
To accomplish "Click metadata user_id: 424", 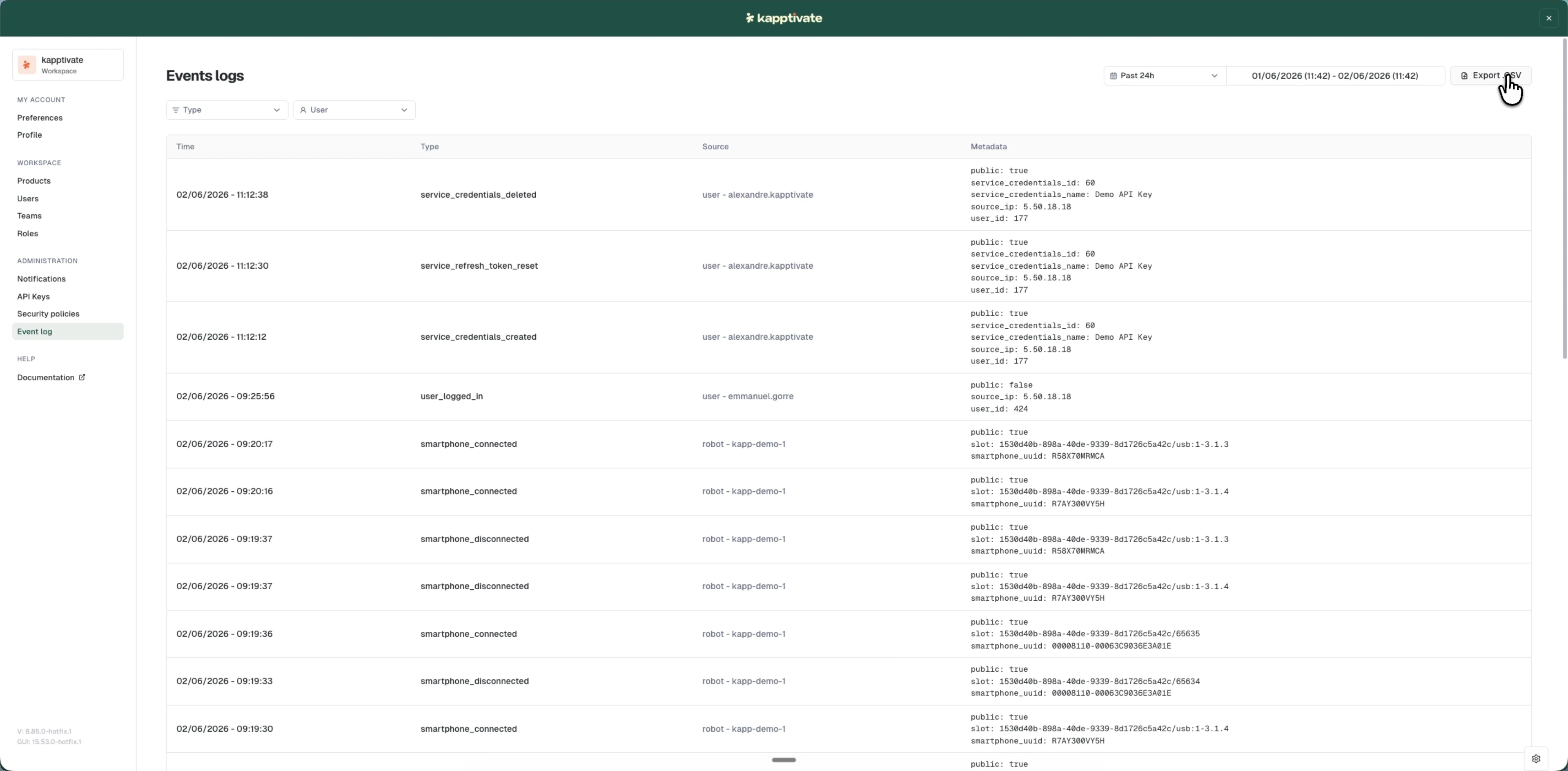I will tap(999, 409).
